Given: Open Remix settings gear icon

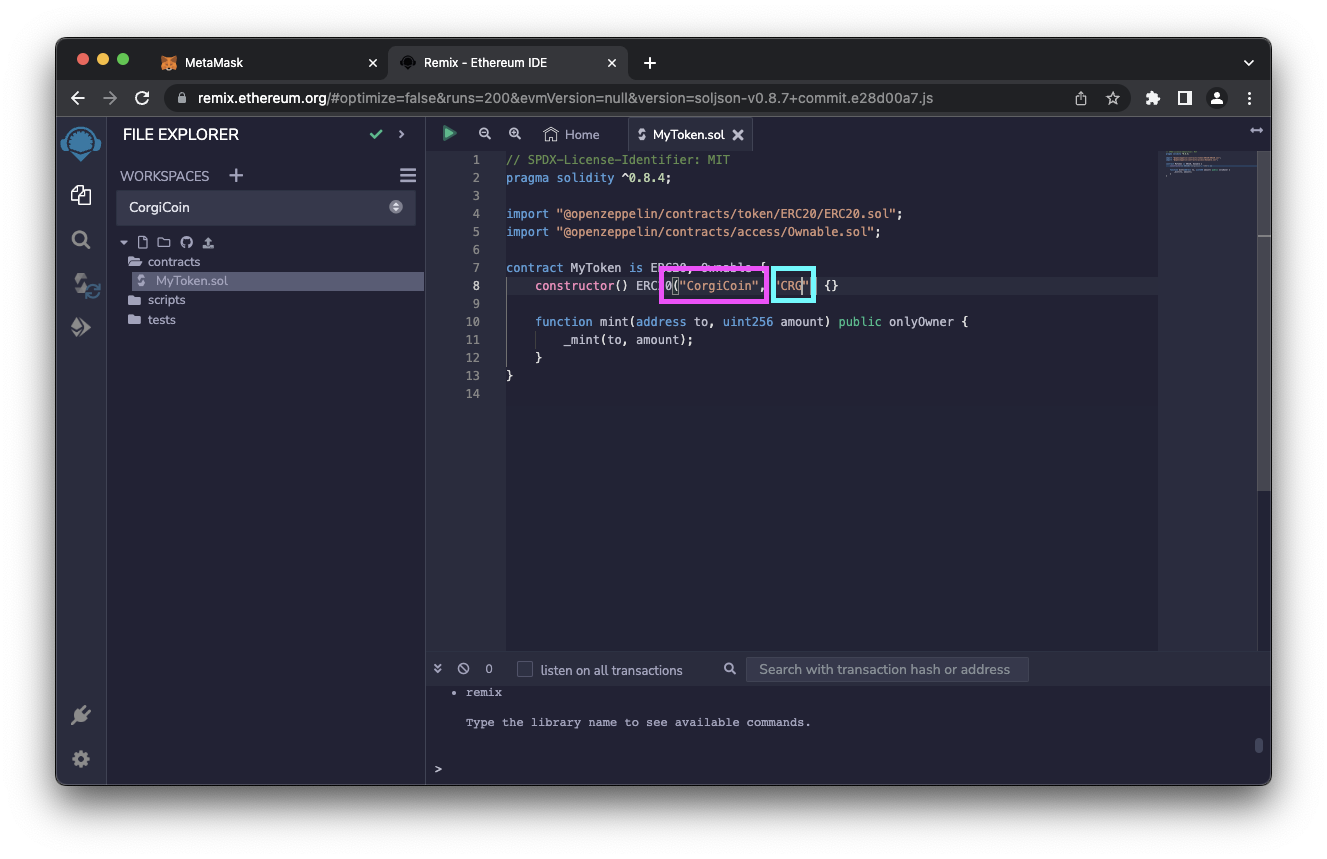Looking at the screenshot, I should click(81, 759).
